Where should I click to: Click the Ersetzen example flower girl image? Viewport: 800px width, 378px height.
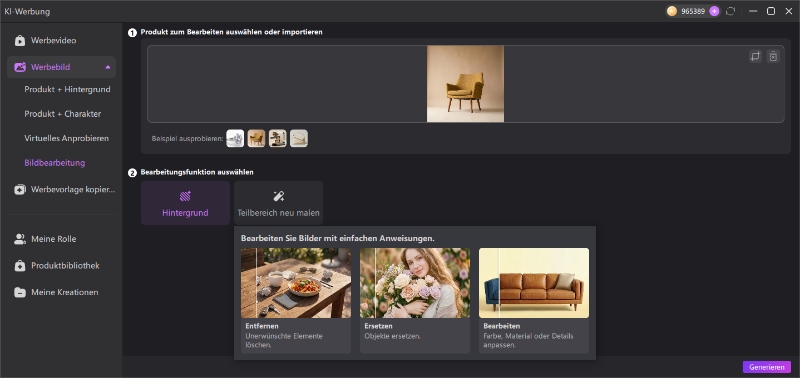tap(415, 283)
